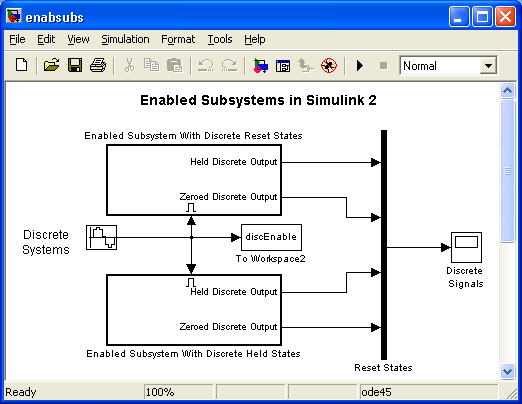Launch the debugger bug icon
The image size is (522, 404).
click(329, 65)
